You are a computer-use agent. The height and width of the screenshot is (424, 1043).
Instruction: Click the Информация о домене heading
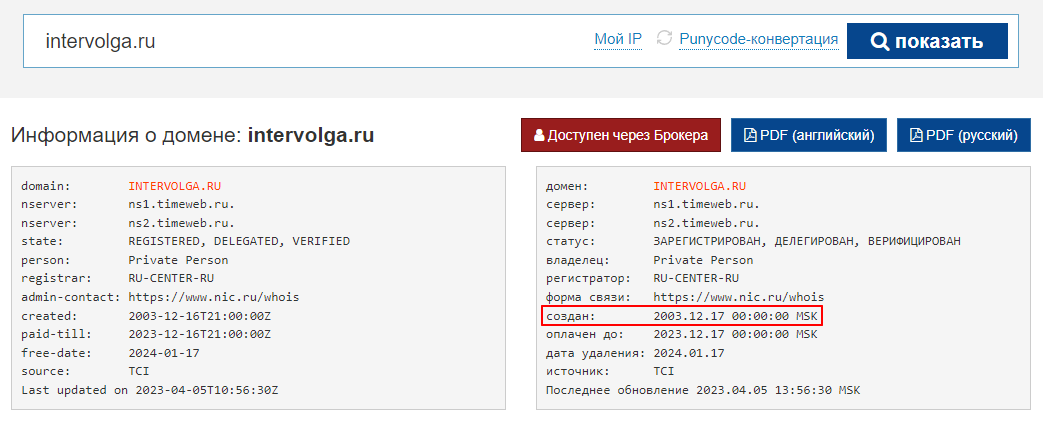192,135
